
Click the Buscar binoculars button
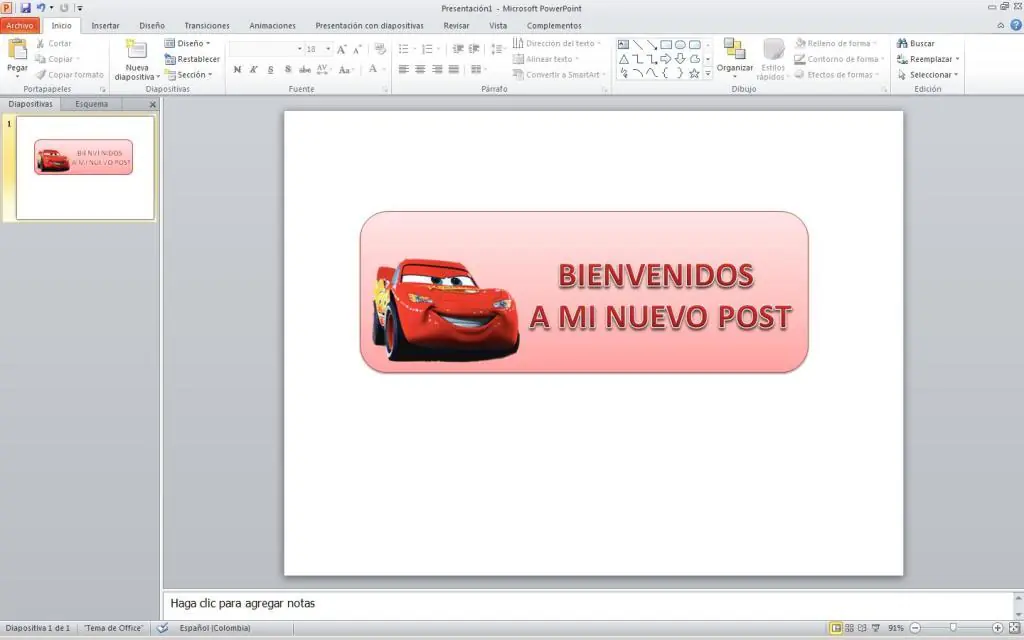point(916,43)
